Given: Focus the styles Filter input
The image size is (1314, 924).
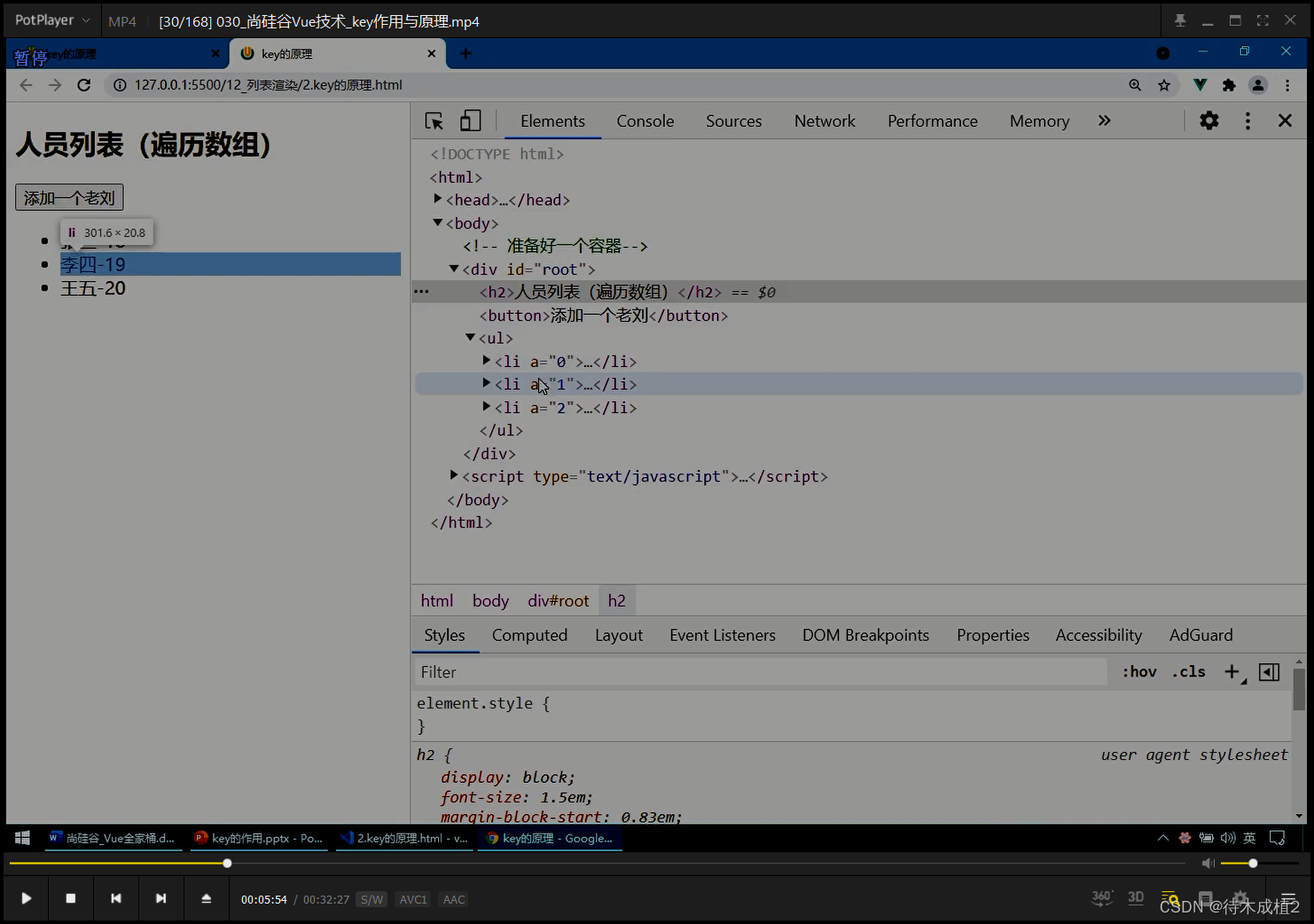Looking at the screenshot, I should click(761, 672).
